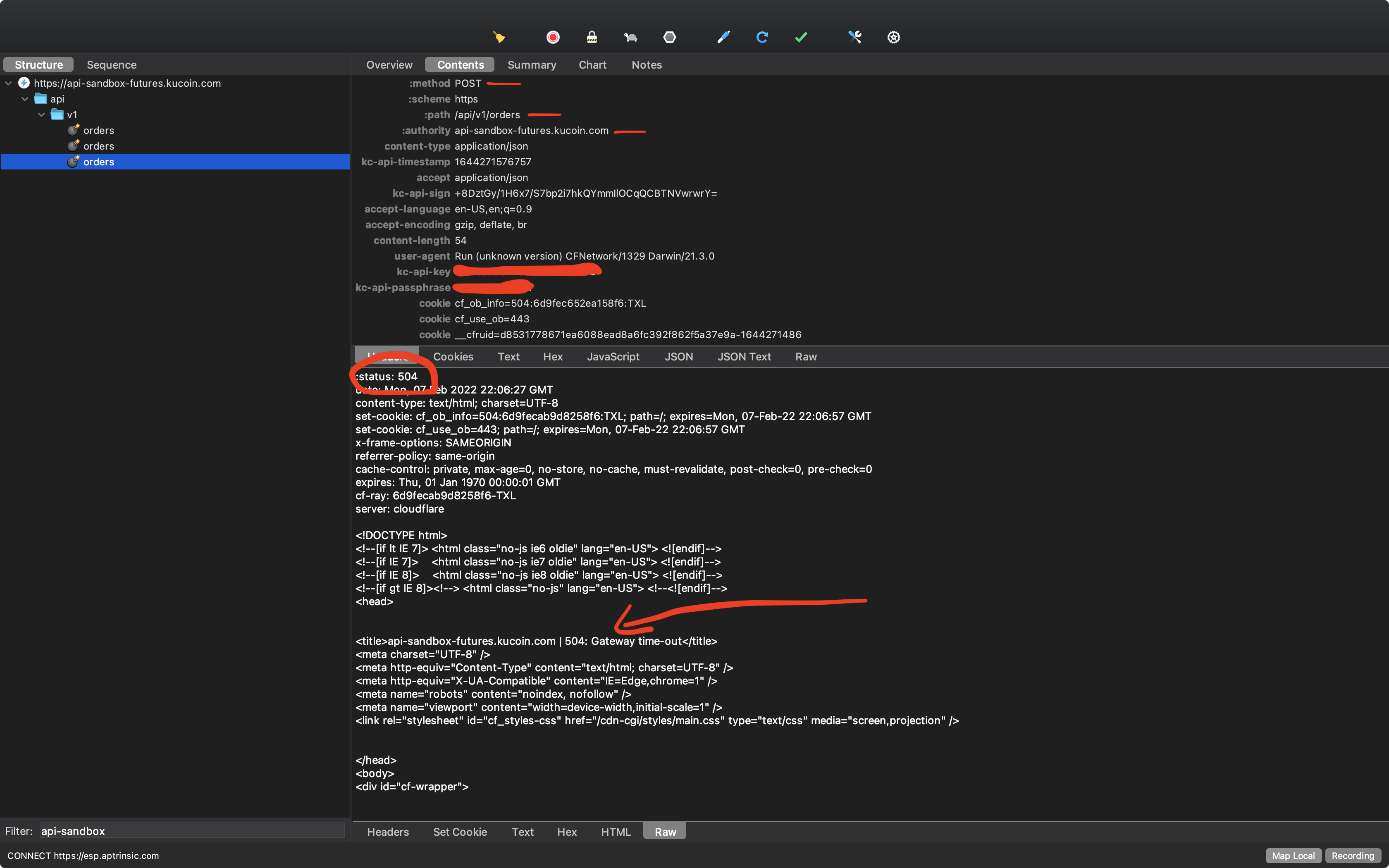The width and height of the screenshot is (1389, 868).
Task: Repeat the request using the refresh icon
Action: click(x=761, y=37)
